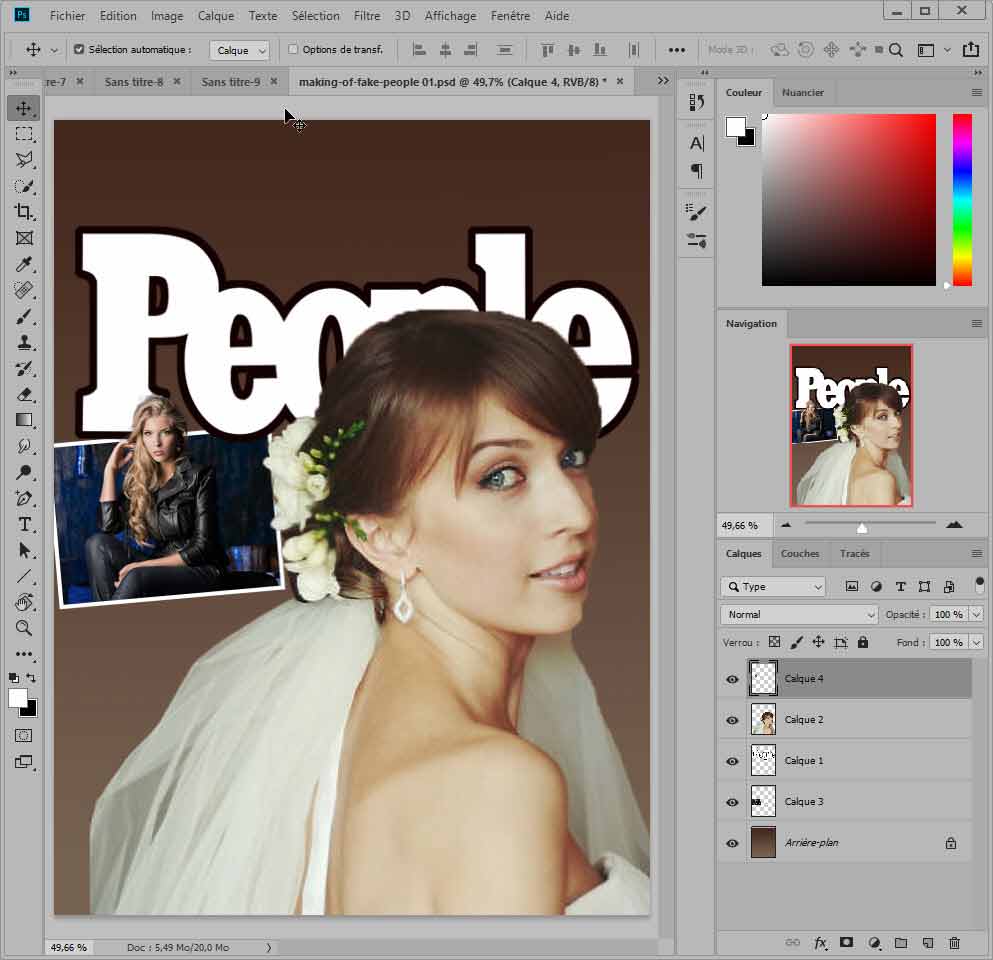The image size is (993, 960).
Task: Pick the Line tool
Action: click(23, 576)
